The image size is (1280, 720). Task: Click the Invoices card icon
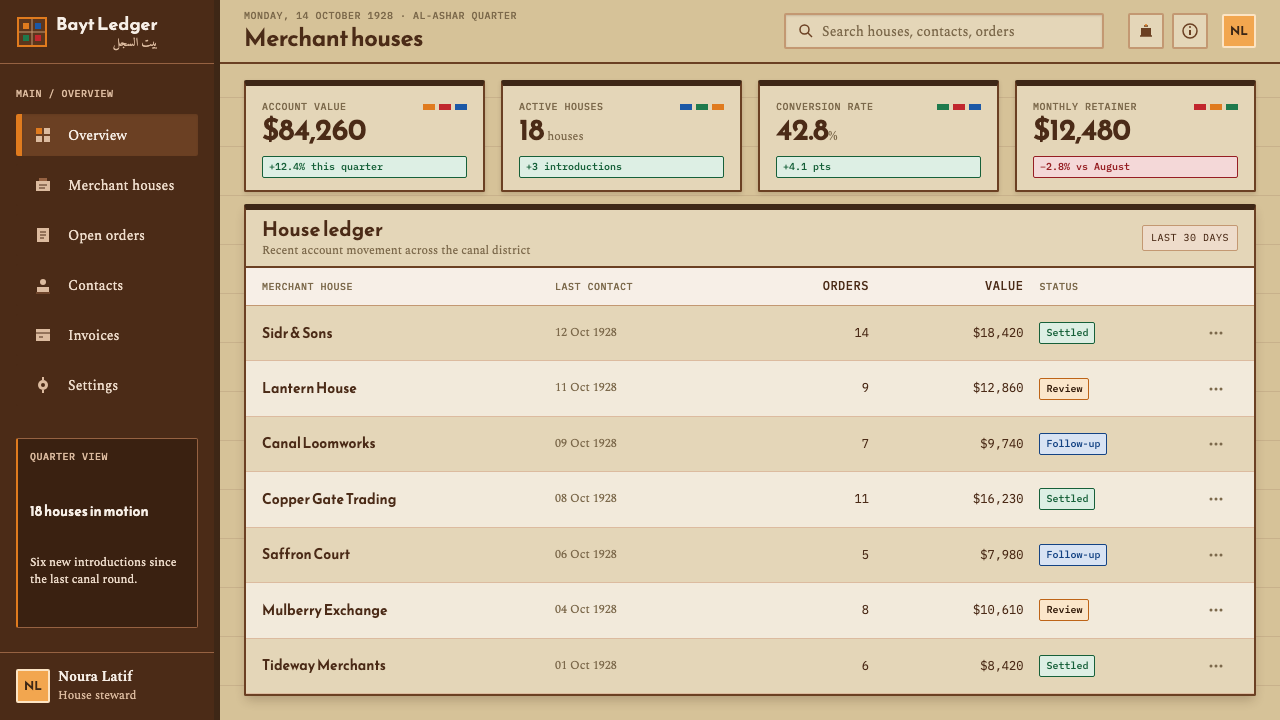point(43,335)
